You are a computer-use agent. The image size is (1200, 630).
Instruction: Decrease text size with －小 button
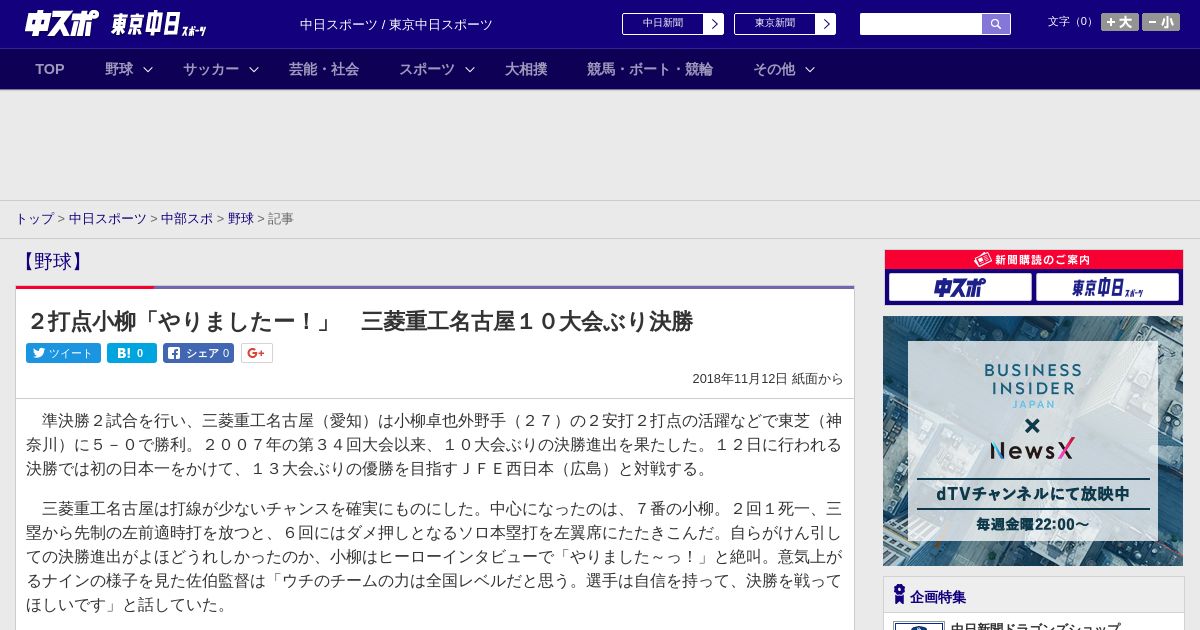(1161, 22)
